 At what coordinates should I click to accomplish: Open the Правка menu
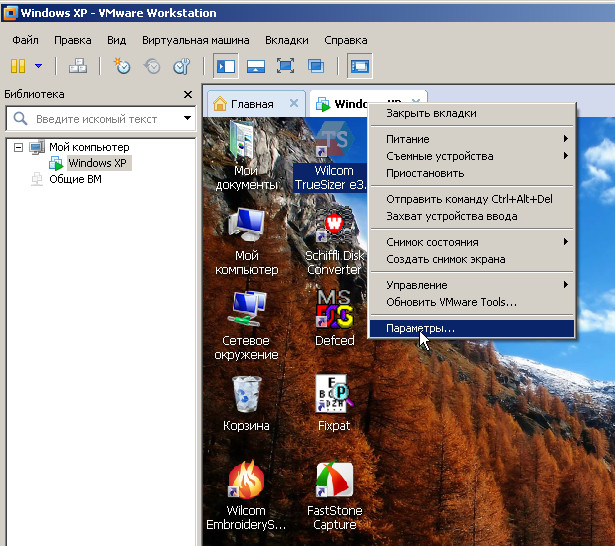[x=73, y=40]
